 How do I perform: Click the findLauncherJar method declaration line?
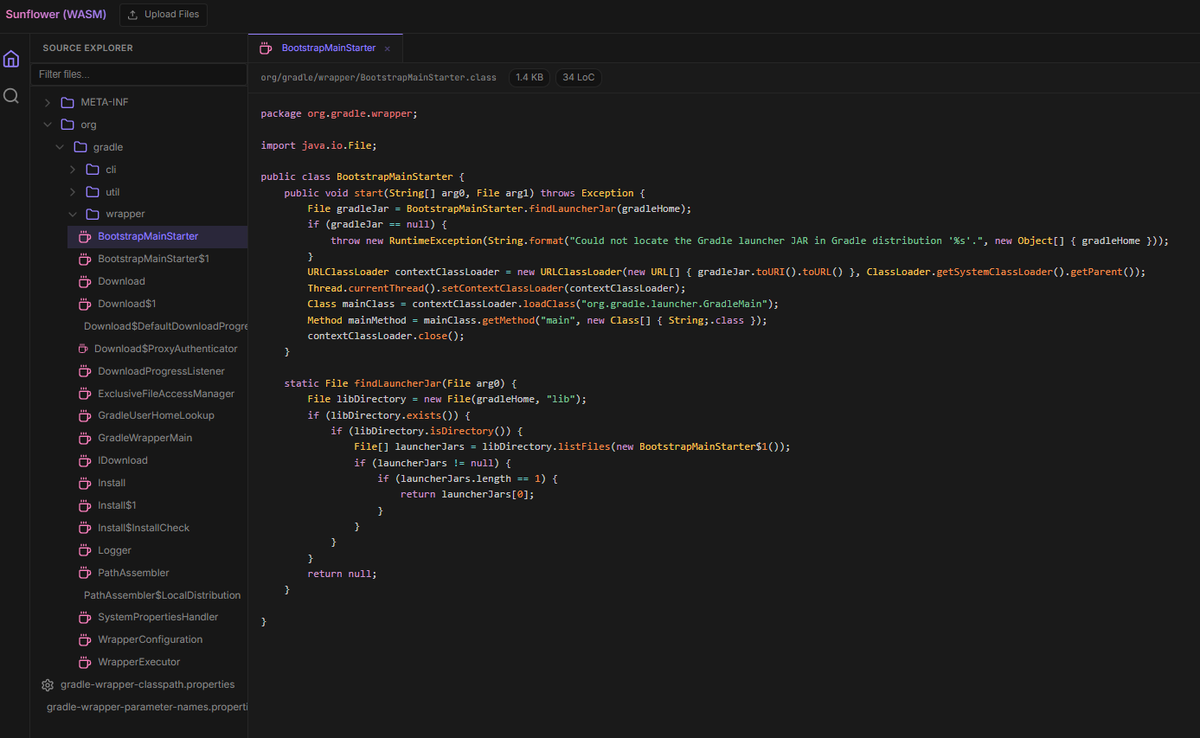click(x=400, y=383)
